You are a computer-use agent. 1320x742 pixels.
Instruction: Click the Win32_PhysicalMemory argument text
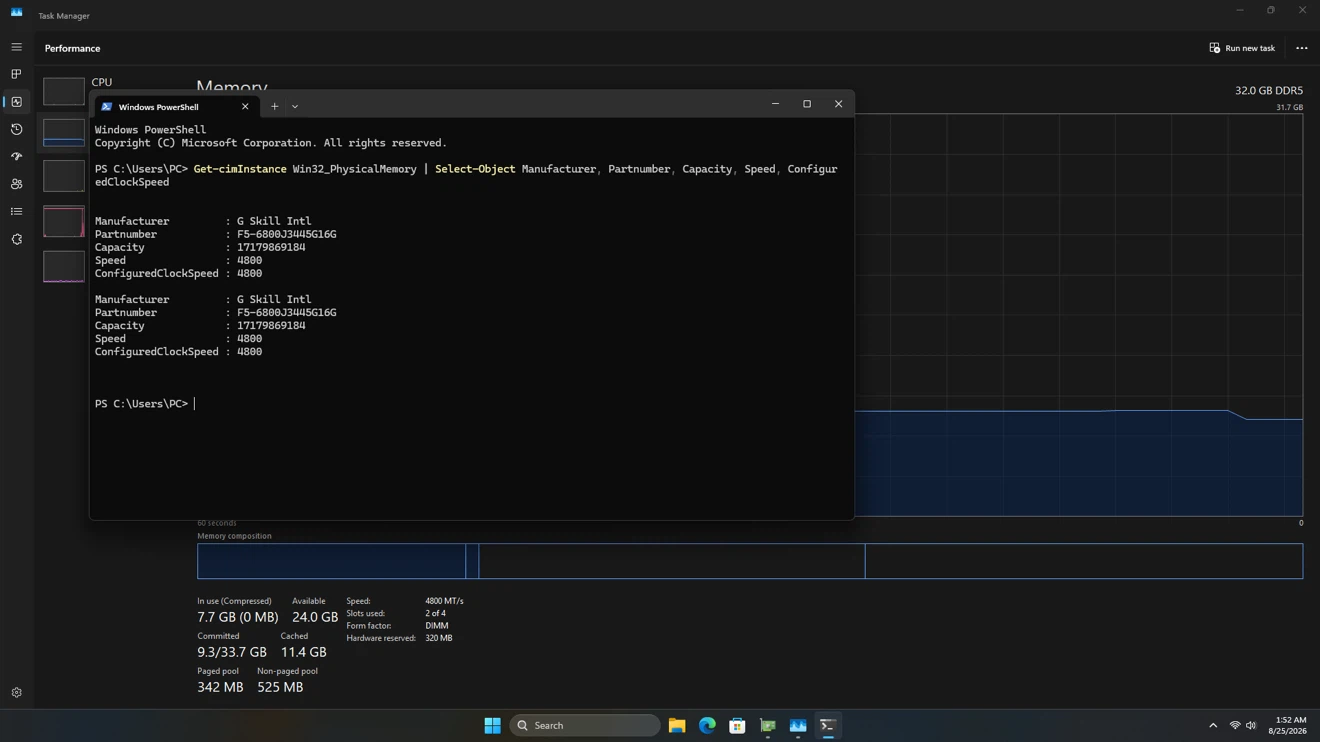pyautogui.click(x=354, y=169)
